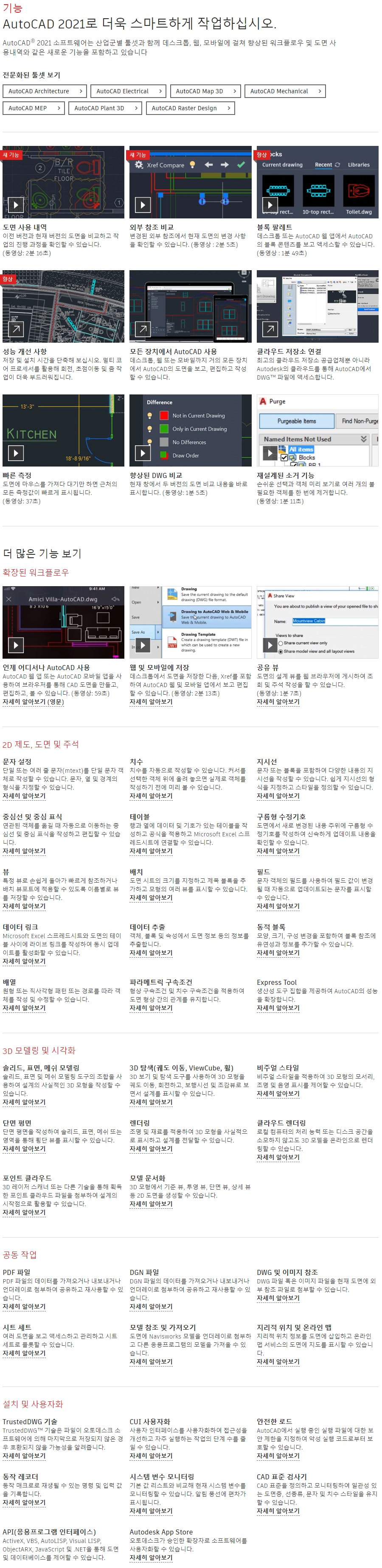Click 자세히 알아보기 under 솔리드, 표면, 메쉬 모델링

24,1103
